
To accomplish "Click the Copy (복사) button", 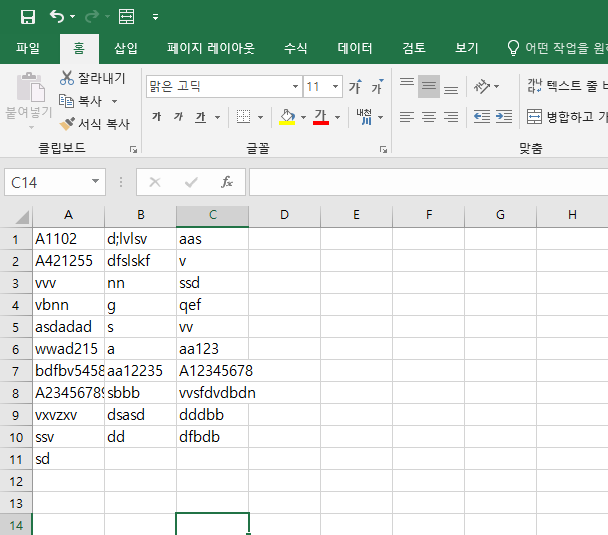I will 89,101.
